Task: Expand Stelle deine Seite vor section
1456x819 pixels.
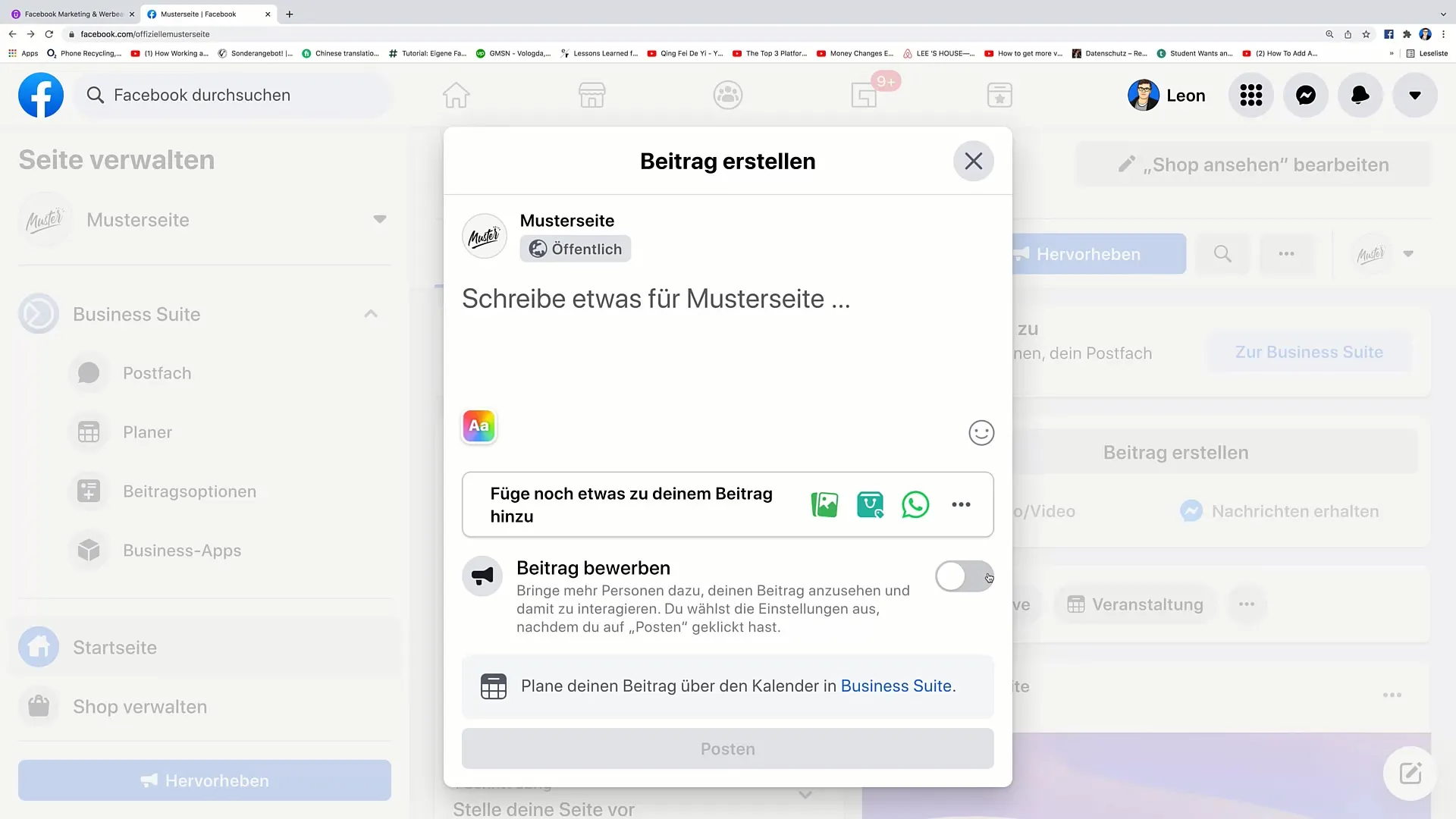Action: point(805,795)
